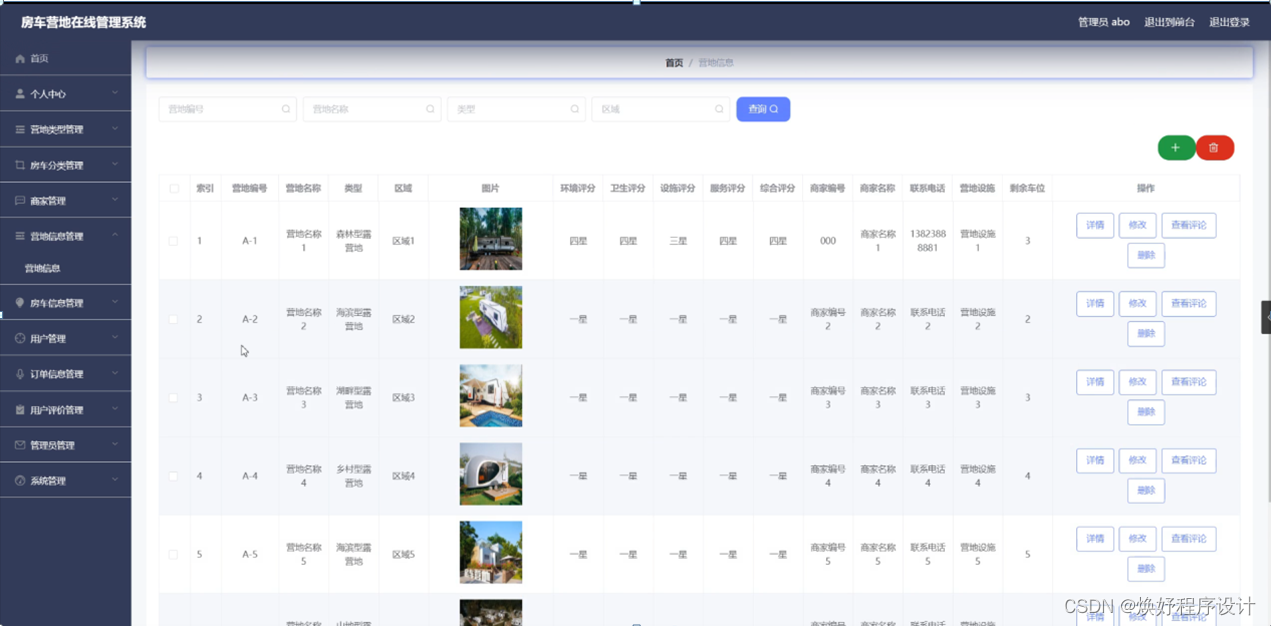Image resolution: width=1271 pixels, height=626 pixels.
Task: Open the 首页 sidebar menu item
Action: point(66,59)
